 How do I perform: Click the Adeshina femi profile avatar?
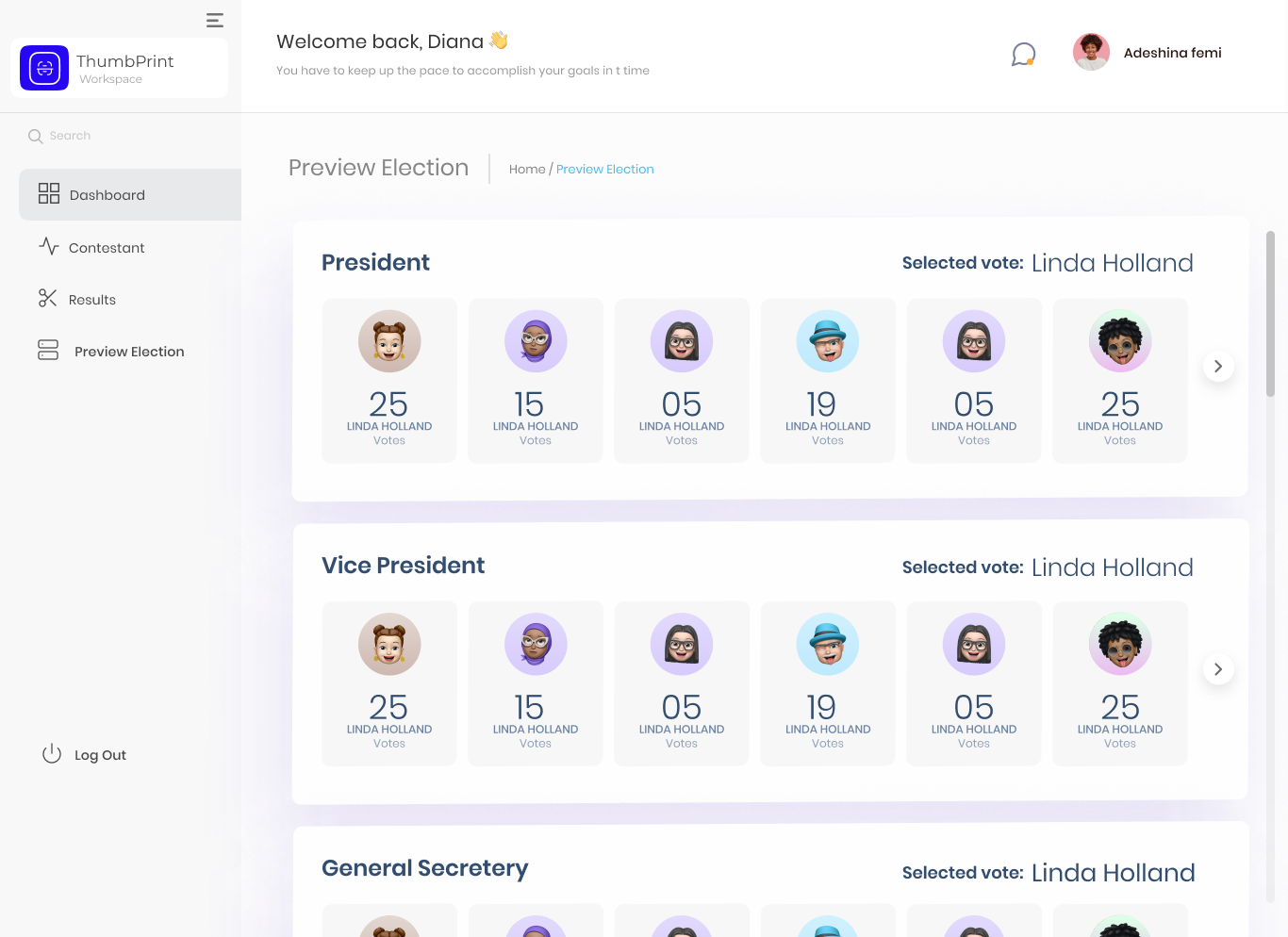point(1091,53)
